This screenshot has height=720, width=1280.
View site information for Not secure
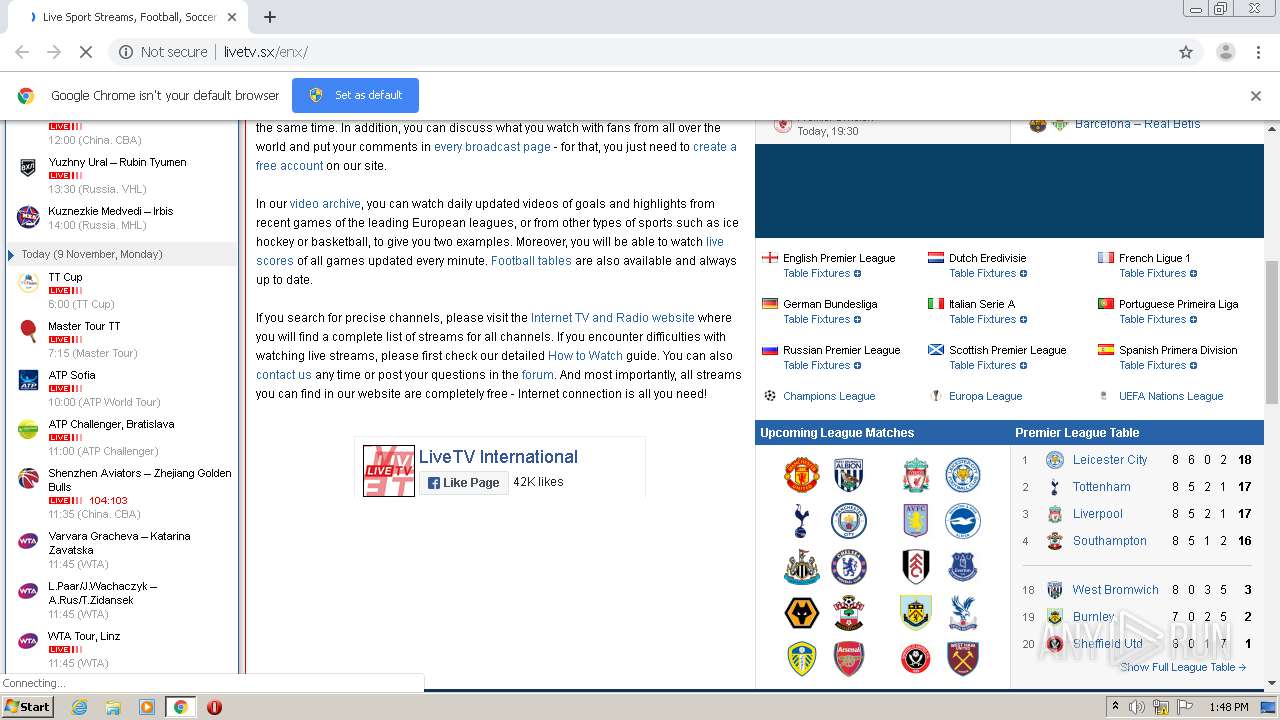[x=163, y=52]
